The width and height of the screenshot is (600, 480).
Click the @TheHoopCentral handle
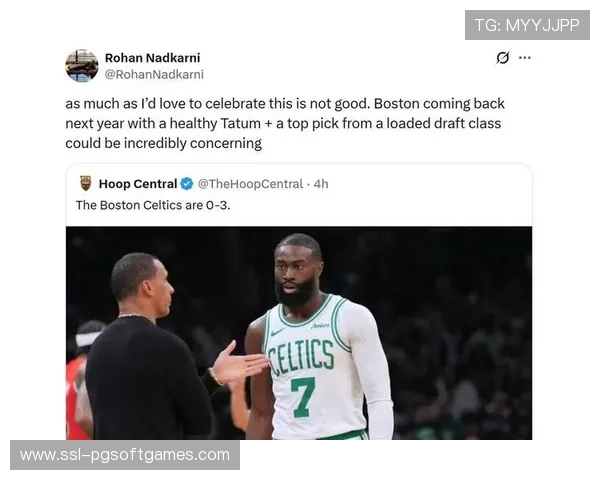[250, 184]
